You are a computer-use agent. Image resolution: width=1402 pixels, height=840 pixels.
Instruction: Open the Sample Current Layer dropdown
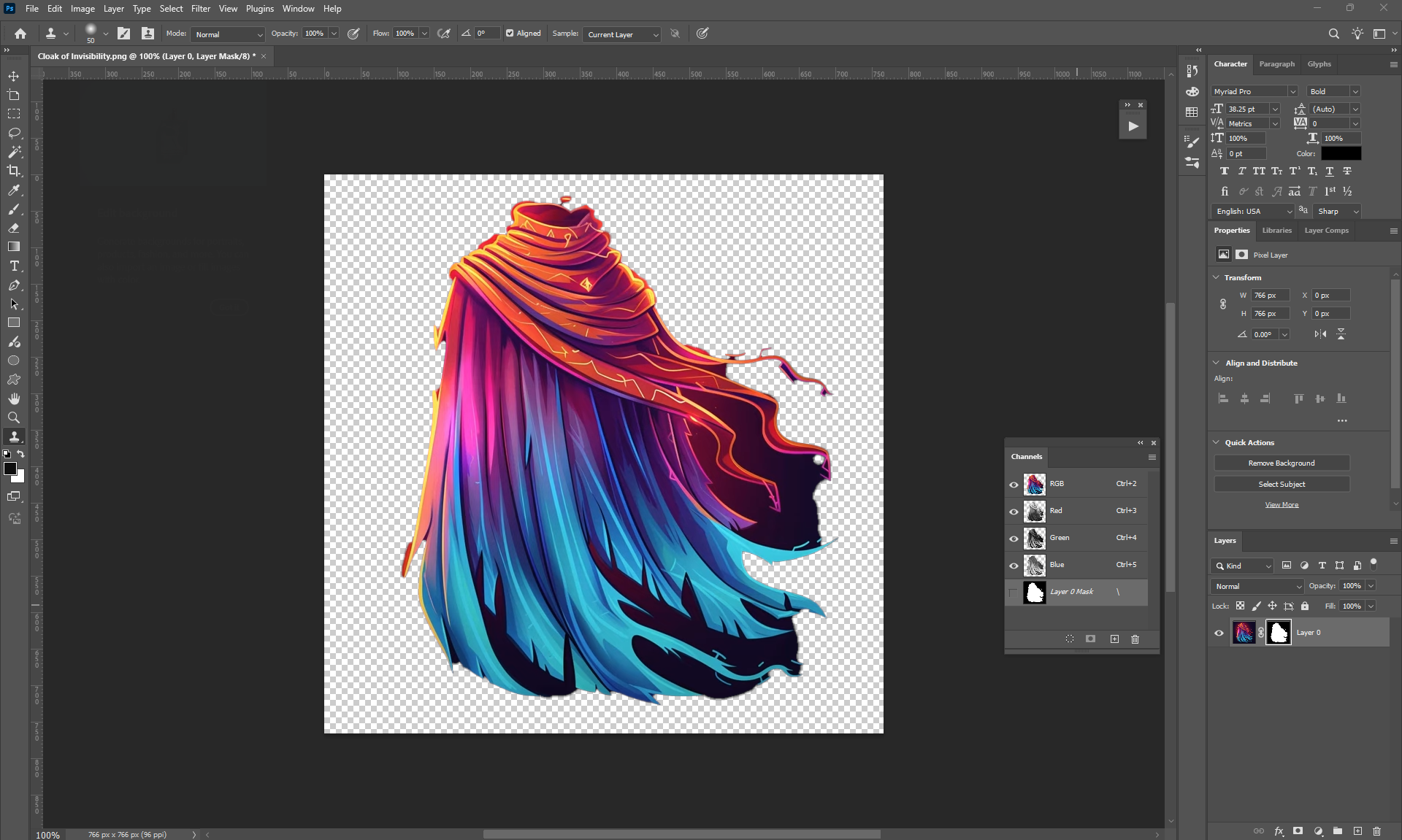(x=622, y=34)
